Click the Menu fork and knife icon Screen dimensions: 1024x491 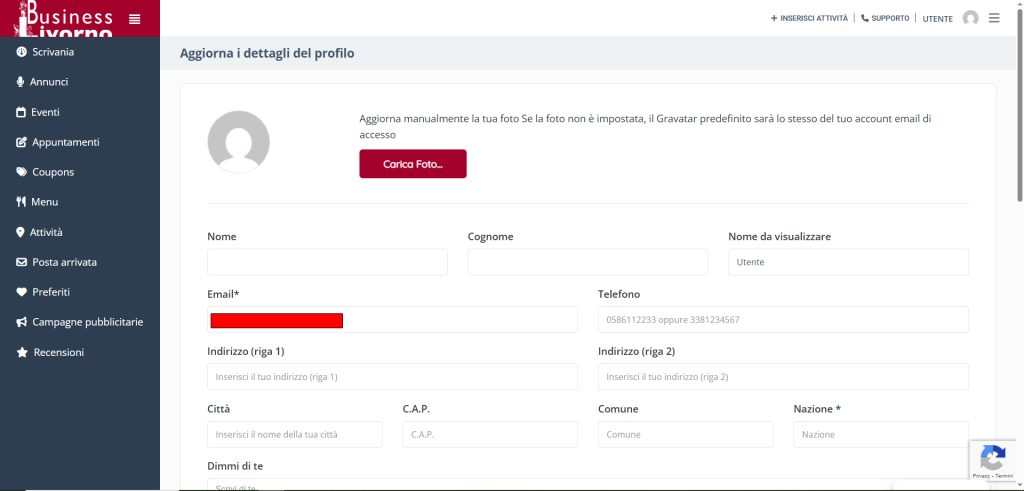(21, 202)
